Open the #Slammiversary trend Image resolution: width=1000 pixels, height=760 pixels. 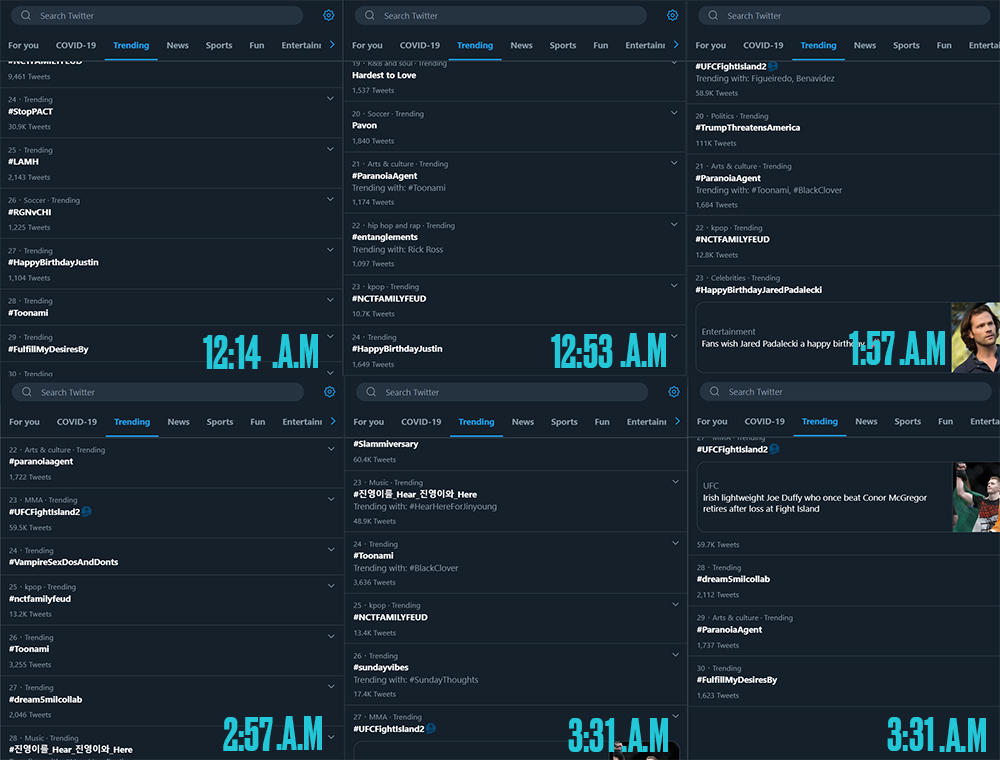click(386, 444)
